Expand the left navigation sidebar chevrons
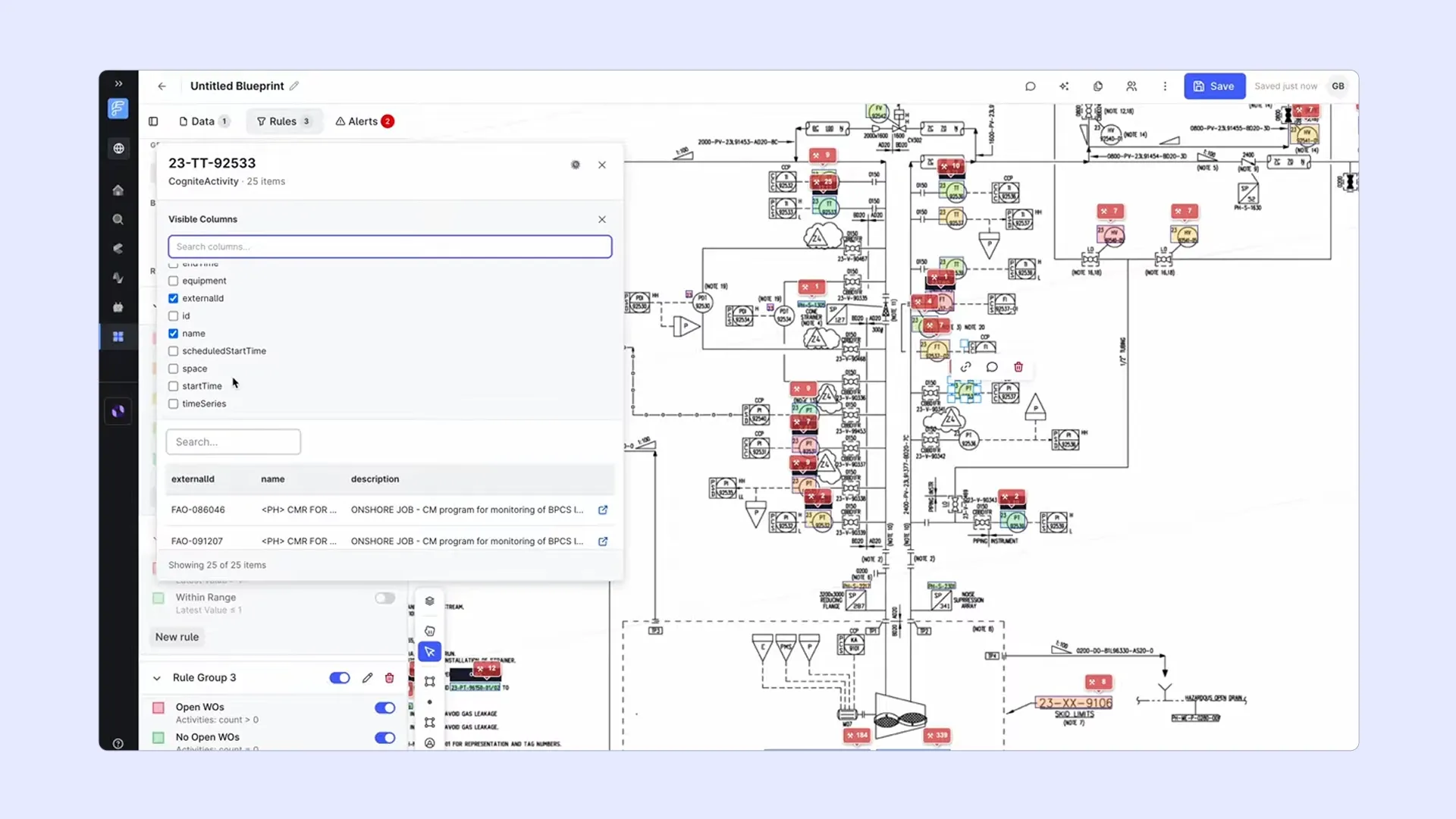 118,83
